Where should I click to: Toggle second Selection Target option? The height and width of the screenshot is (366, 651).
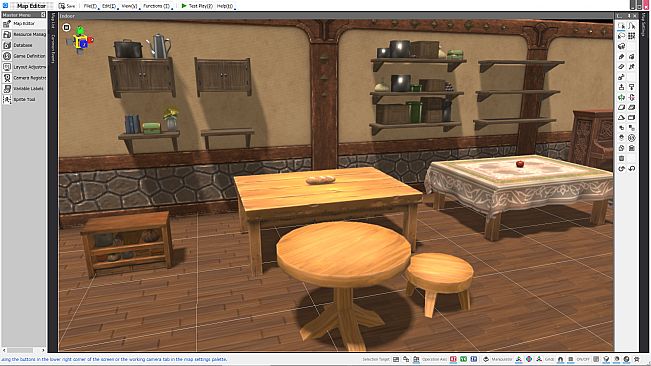tap(406, 359)
